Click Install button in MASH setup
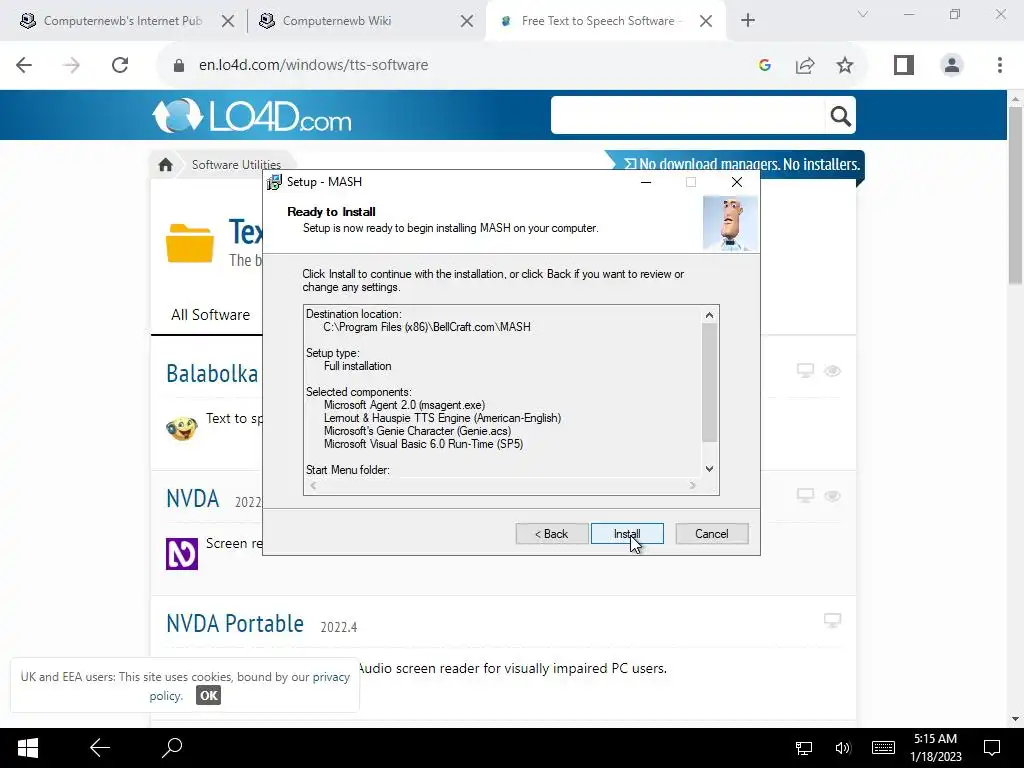 click(627, 534)
